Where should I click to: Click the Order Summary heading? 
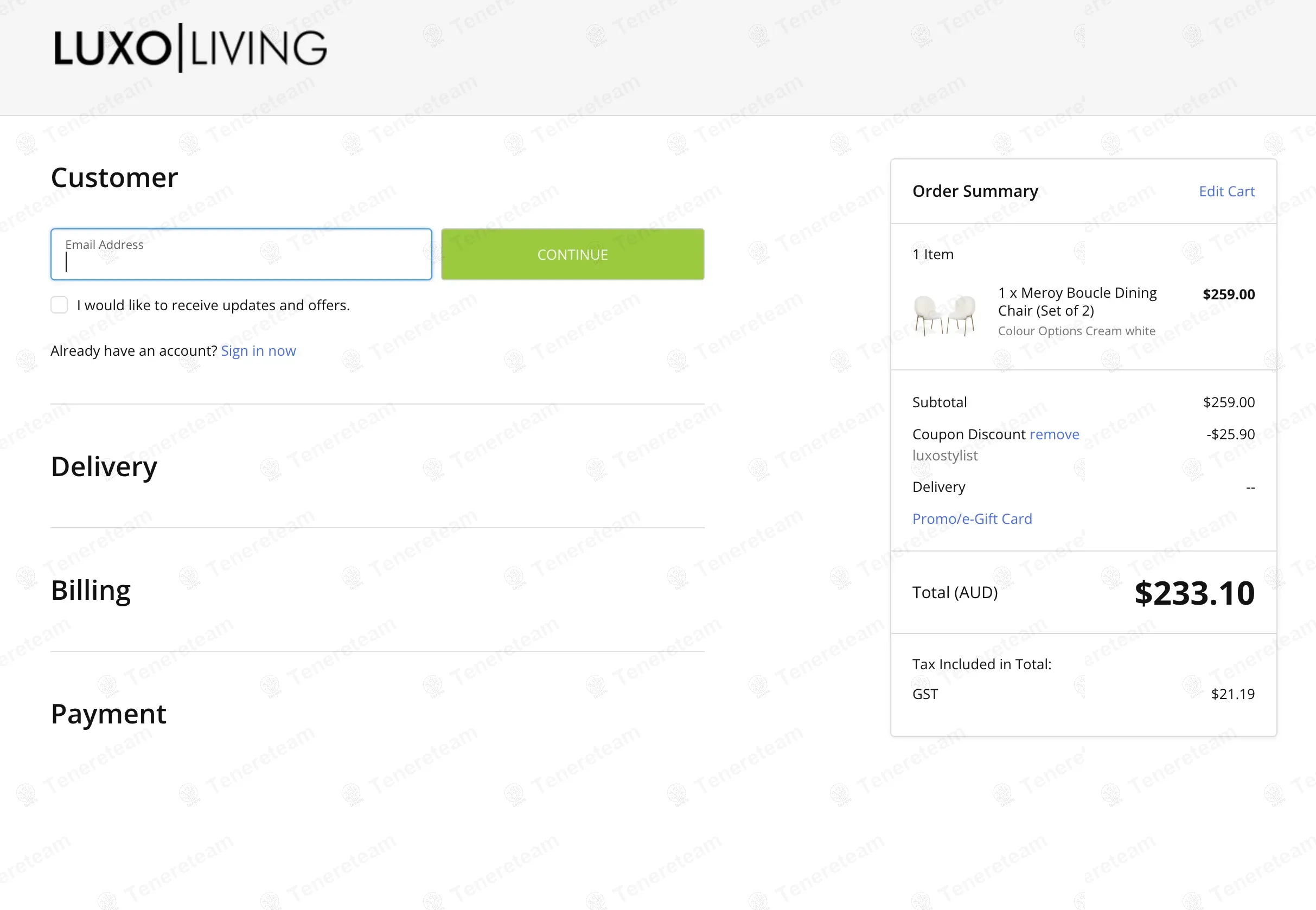975,191
